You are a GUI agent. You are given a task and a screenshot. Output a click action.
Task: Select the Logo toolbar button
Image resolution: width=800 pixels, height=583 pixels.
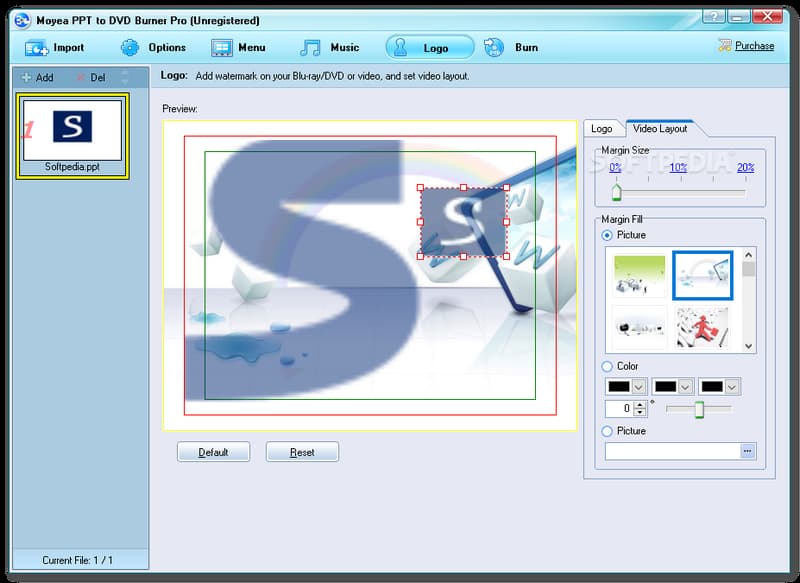click(430, 48)
